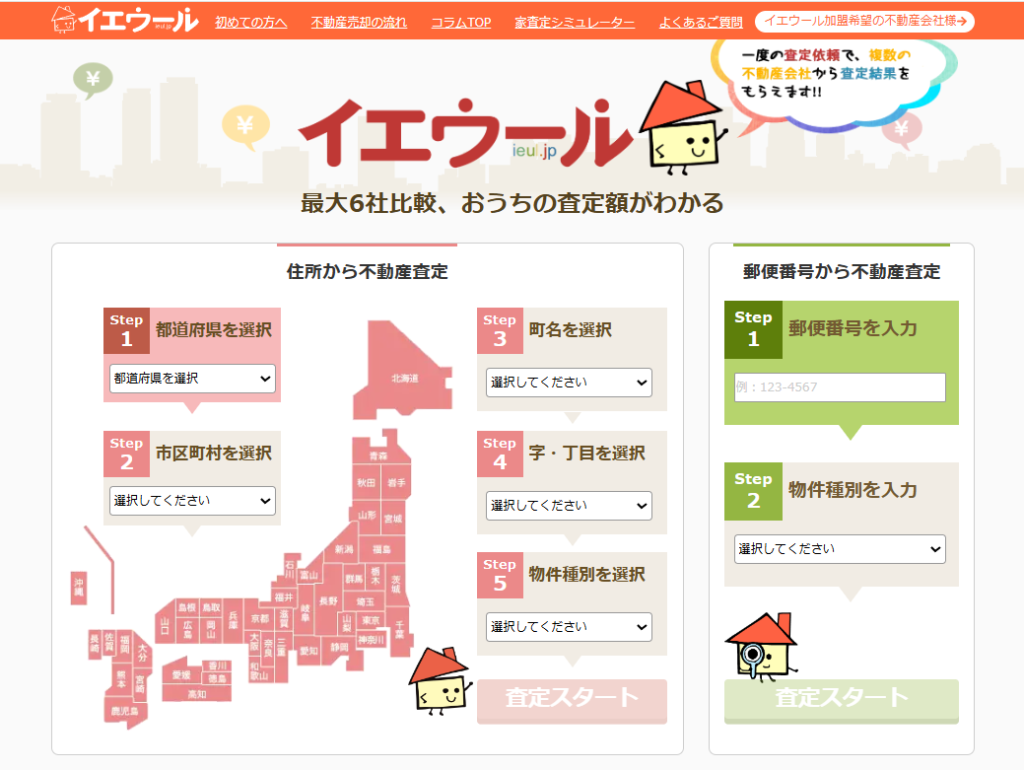
Task: Click the postal code input field
Action: click(839, 388)
